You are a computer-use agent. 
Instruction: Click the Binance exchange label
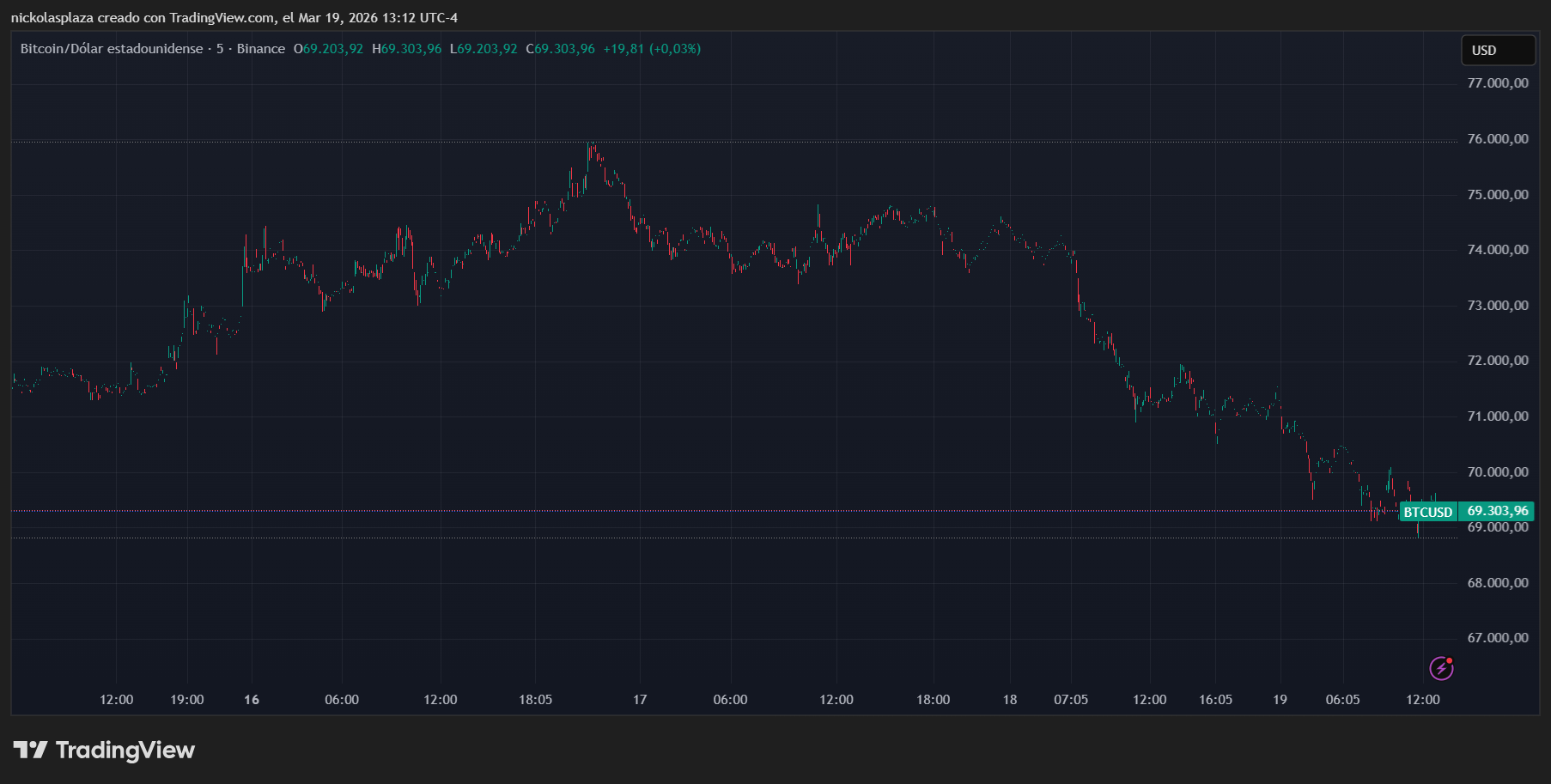260,49
